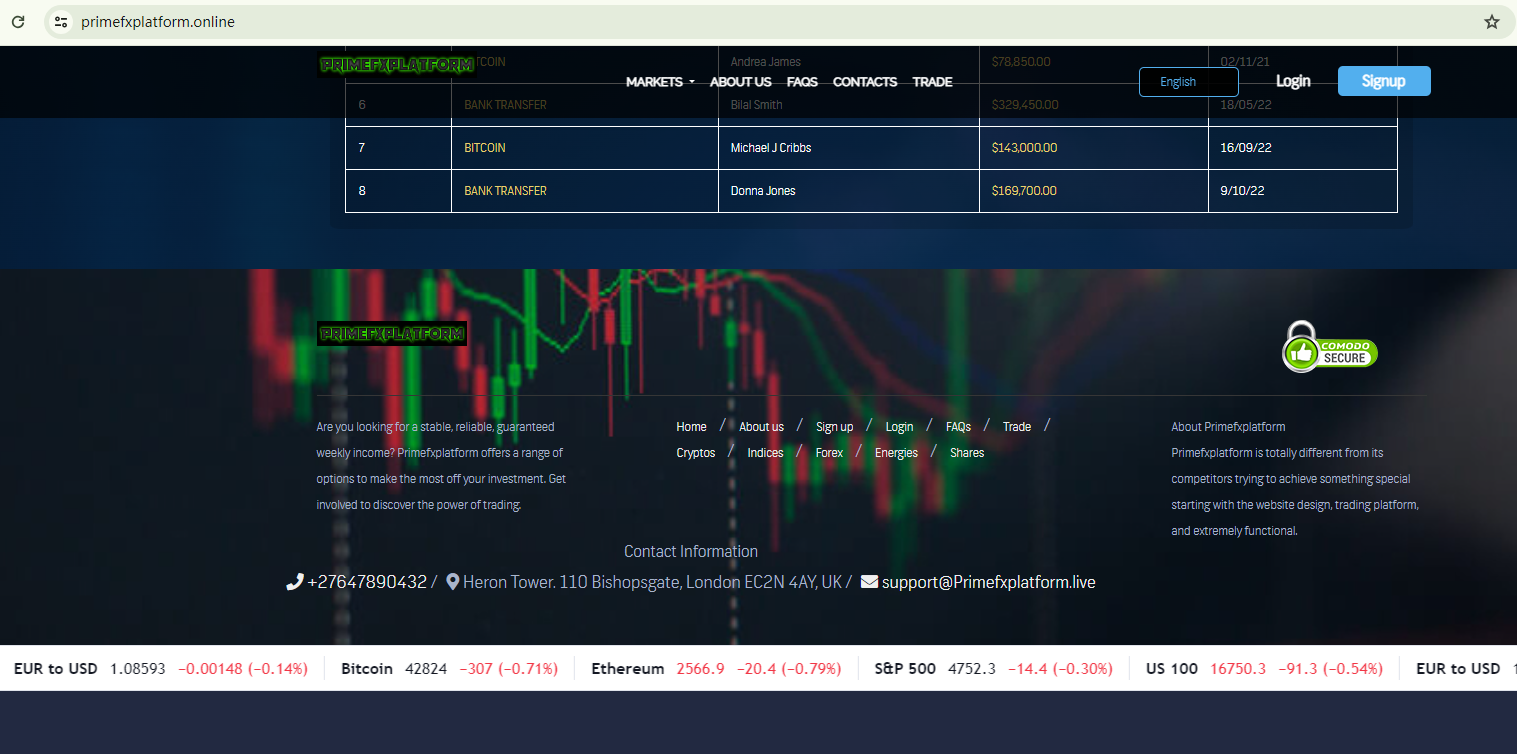Viewport: 1517px width, 754px height.
Task: Click the S&P 500 ticker quote
Action: tap(994, 669)
